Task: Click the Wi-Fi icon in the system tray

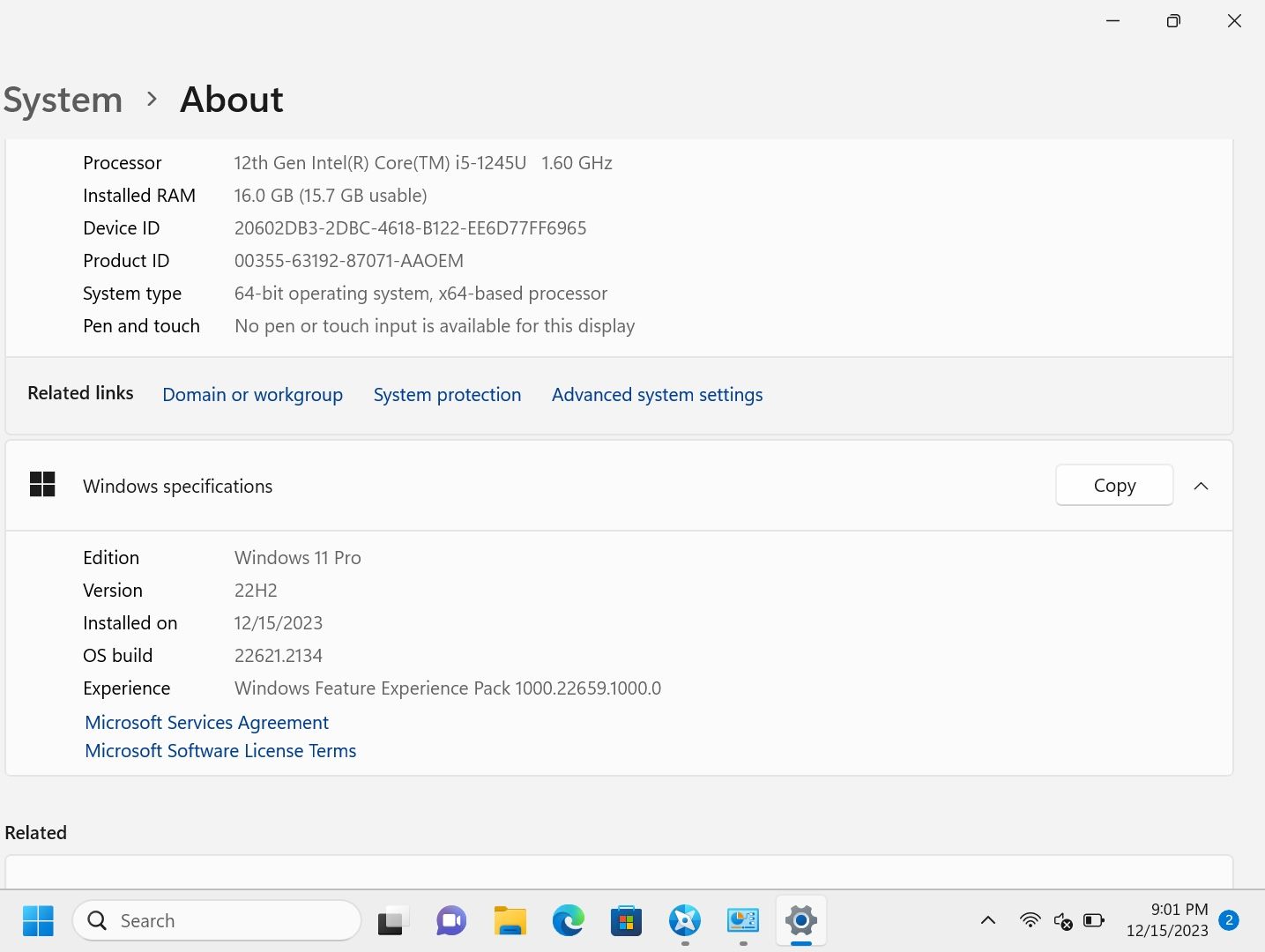Action: [1030, 920]
